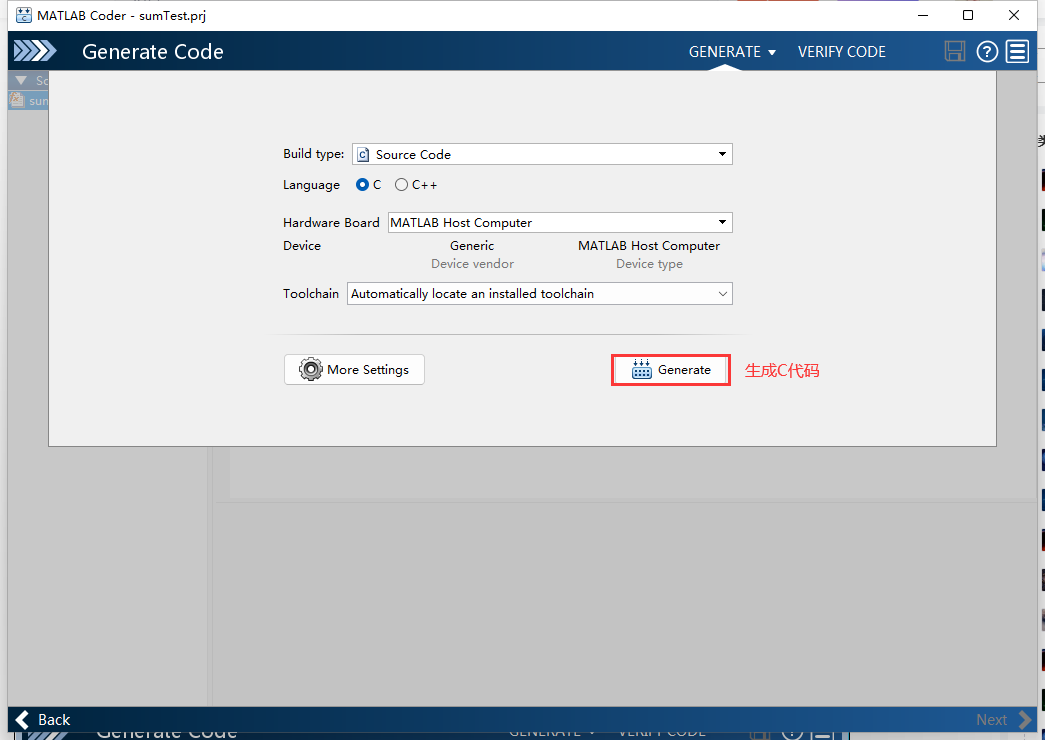Click the MATLAB Host Computer device type value
Image resolution: width=1045 pixels, height=740 pixels.
coord(648,245)
